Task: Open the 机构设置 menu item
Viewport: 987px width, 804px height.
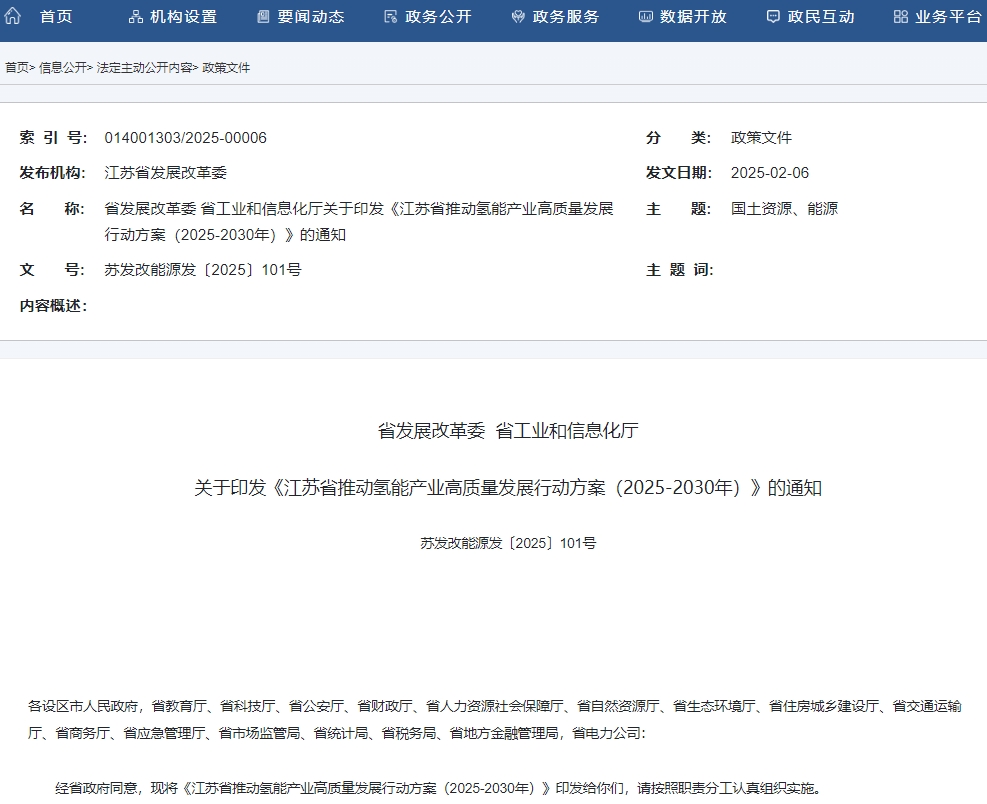Action: [x=182, y=15]
